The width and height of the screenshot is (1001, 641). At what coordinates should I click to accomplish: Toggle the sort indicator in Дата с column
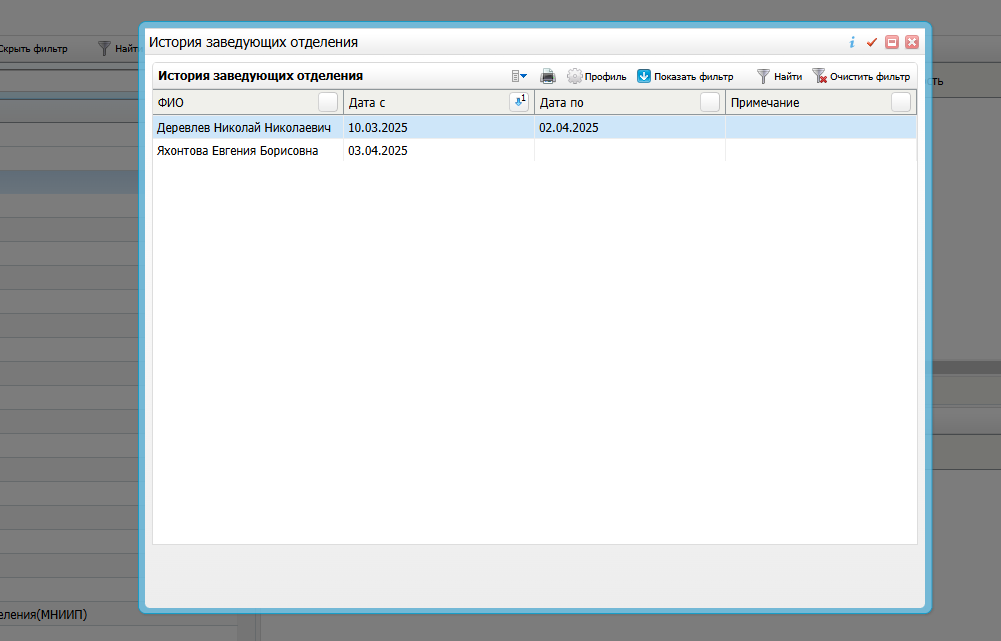[518, 101]
